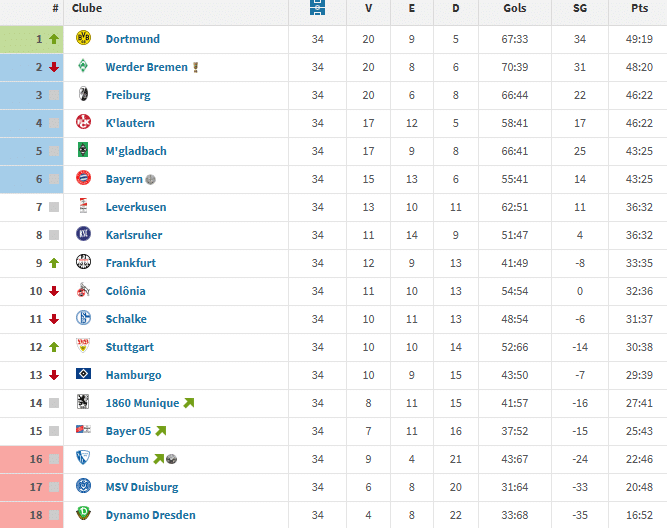Click the Schalke club crest icon
Image resolution: width=667 pixels, height=528 pixels.
(x=84, y=319)
